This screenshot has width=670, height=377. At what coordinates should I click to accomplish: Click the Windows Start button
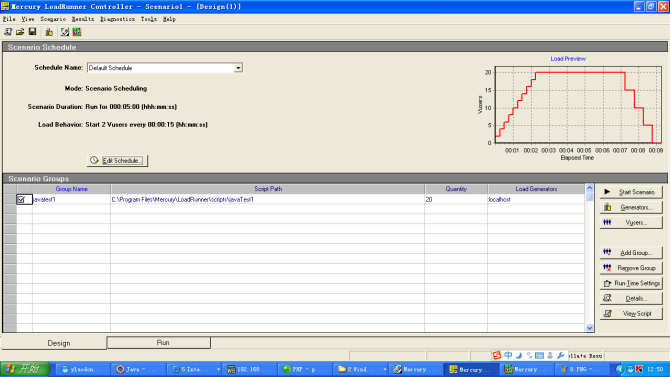[x=25, y=369]
